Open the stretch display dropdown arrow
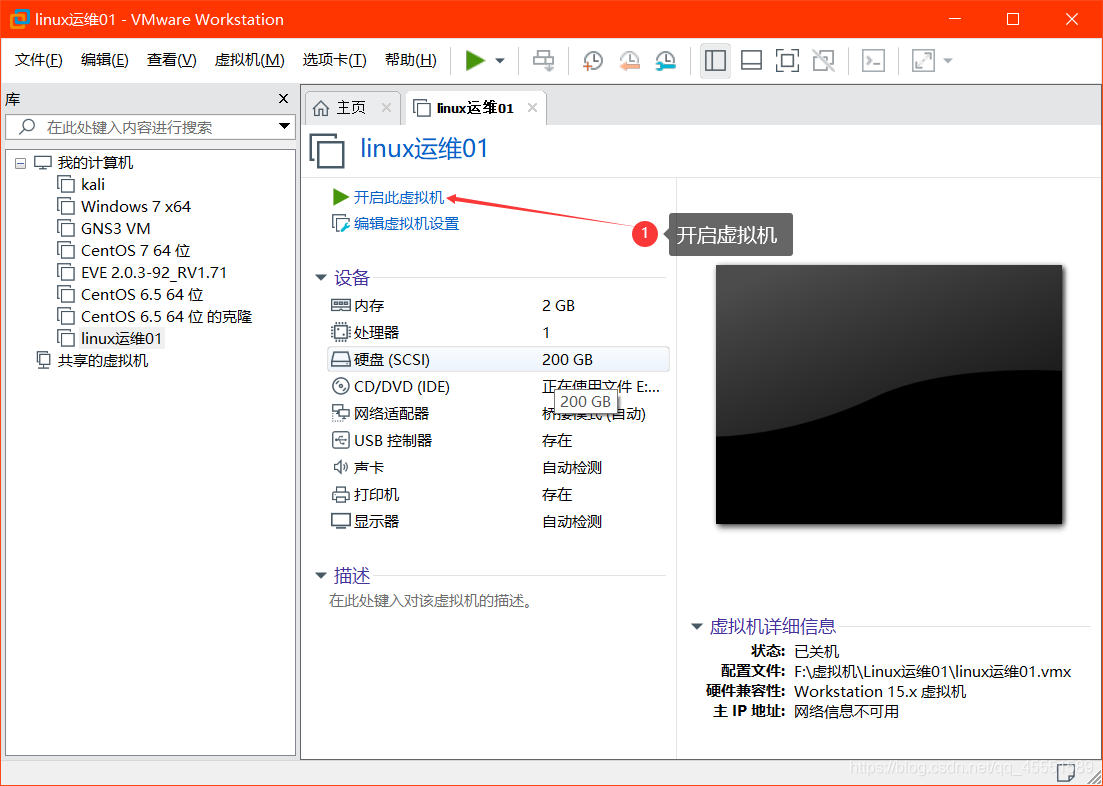The height and width of the screenshot is (786, 1103). (948, 61)
